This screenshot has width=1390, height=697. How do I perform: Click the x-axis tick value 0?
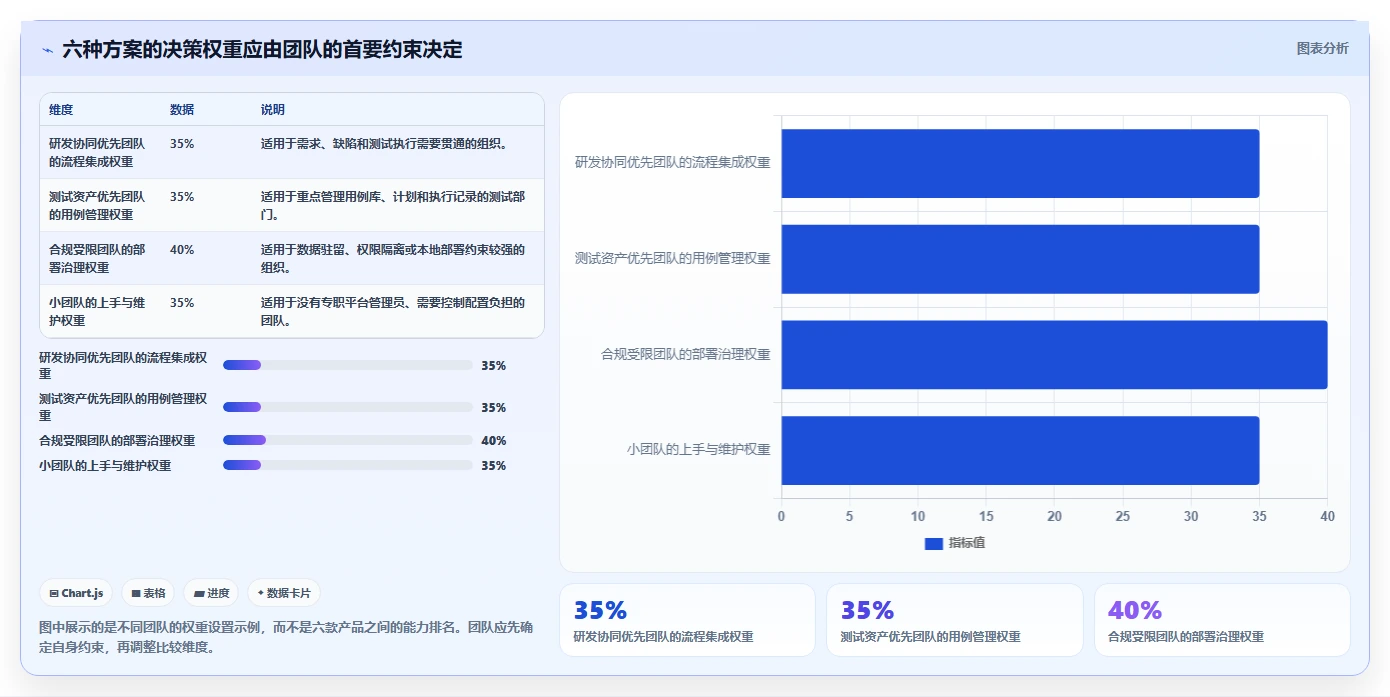click(781, 516)
